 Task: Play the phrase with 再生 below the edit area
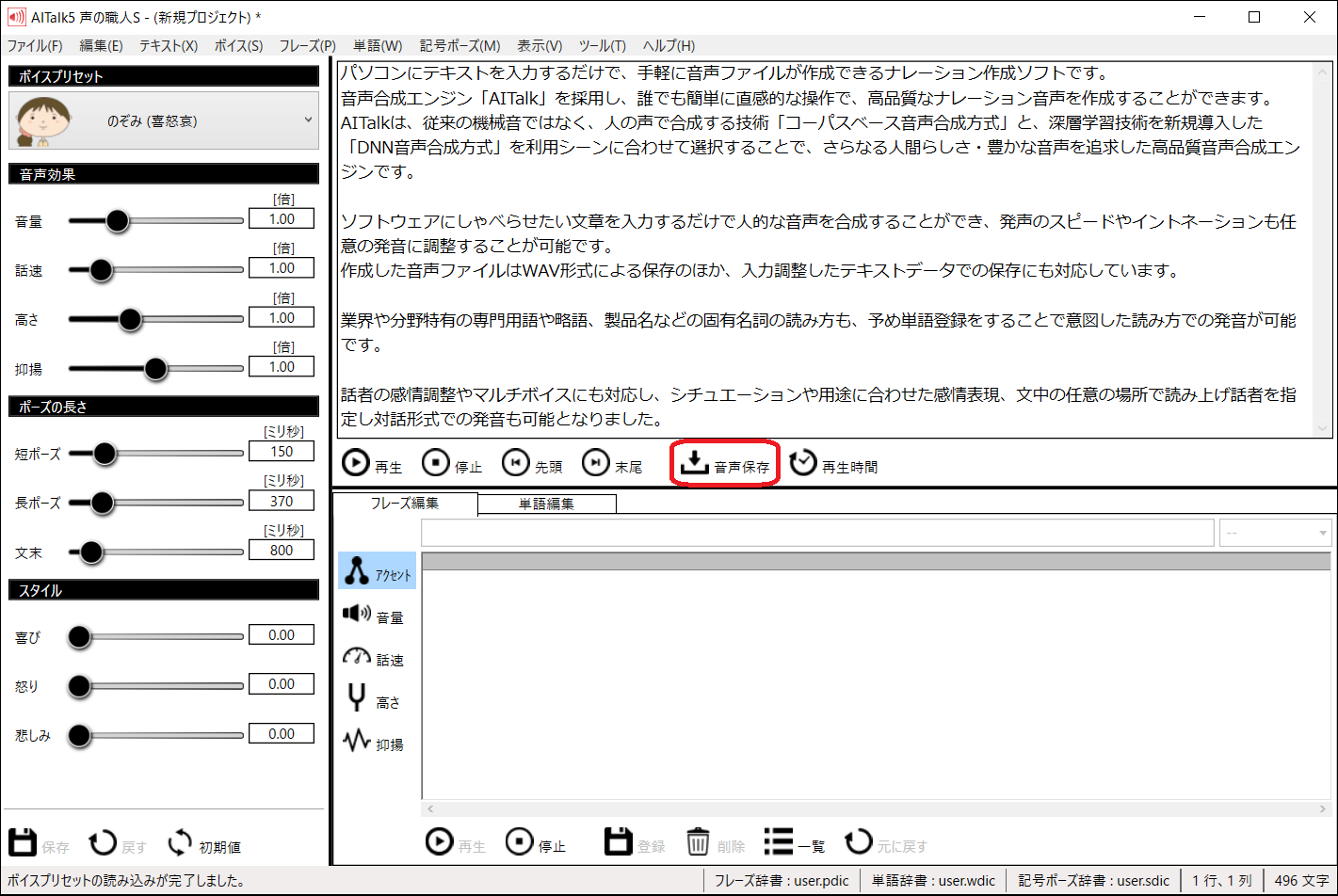pos(456,841)
